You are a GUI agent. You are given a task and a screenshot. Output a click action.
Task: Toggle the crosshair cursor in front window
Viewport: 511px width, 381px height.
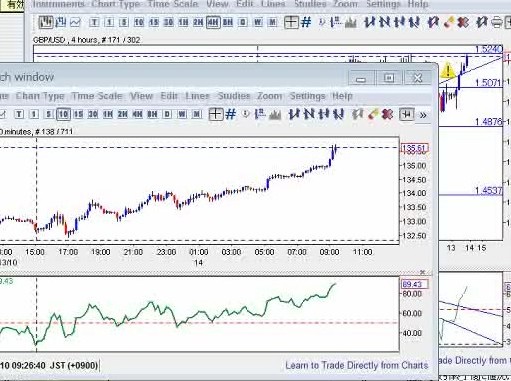tap(215, 114)
